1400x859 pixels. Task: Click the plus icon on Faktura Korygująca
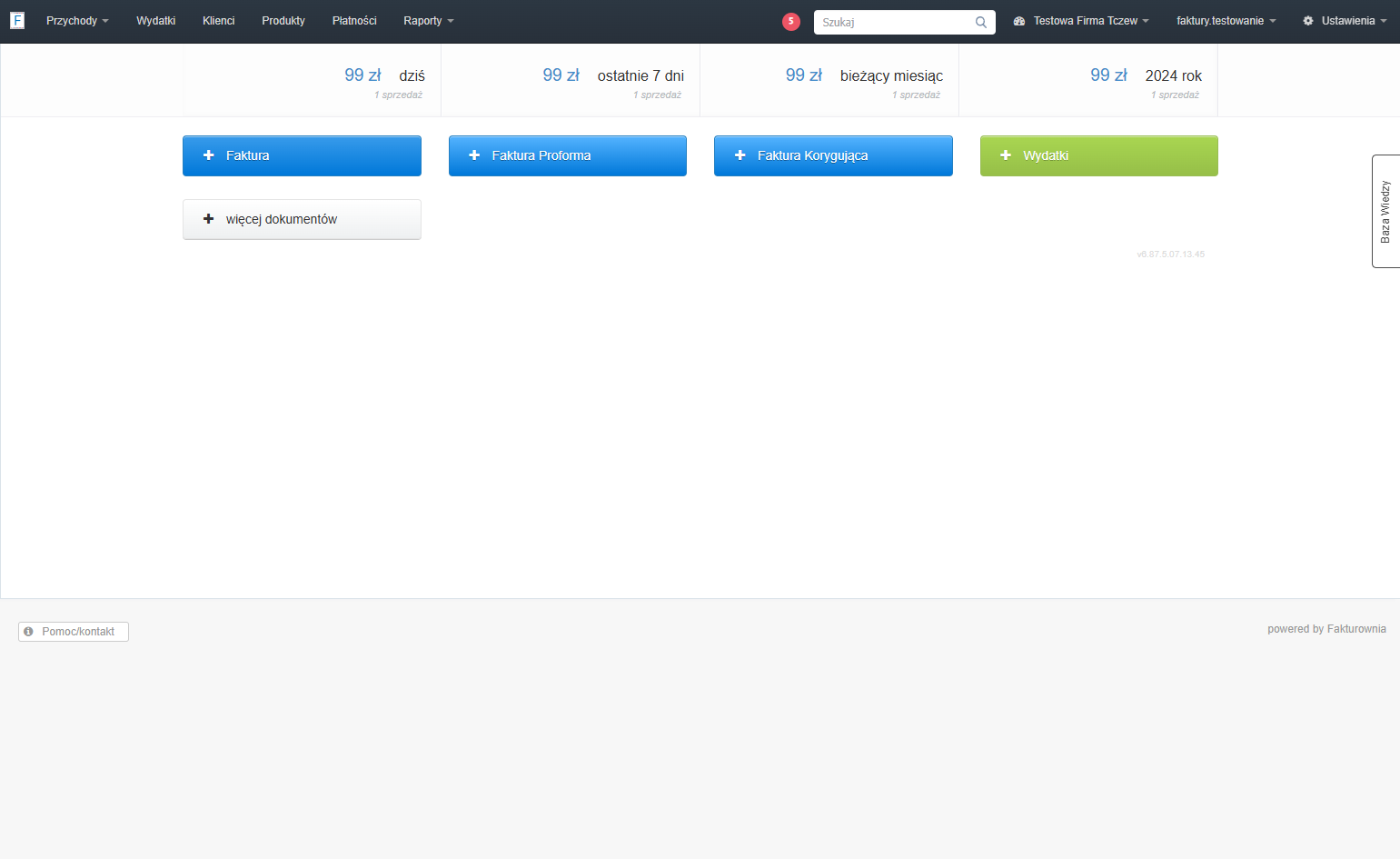pyautogui.click(x=740, y=155)
